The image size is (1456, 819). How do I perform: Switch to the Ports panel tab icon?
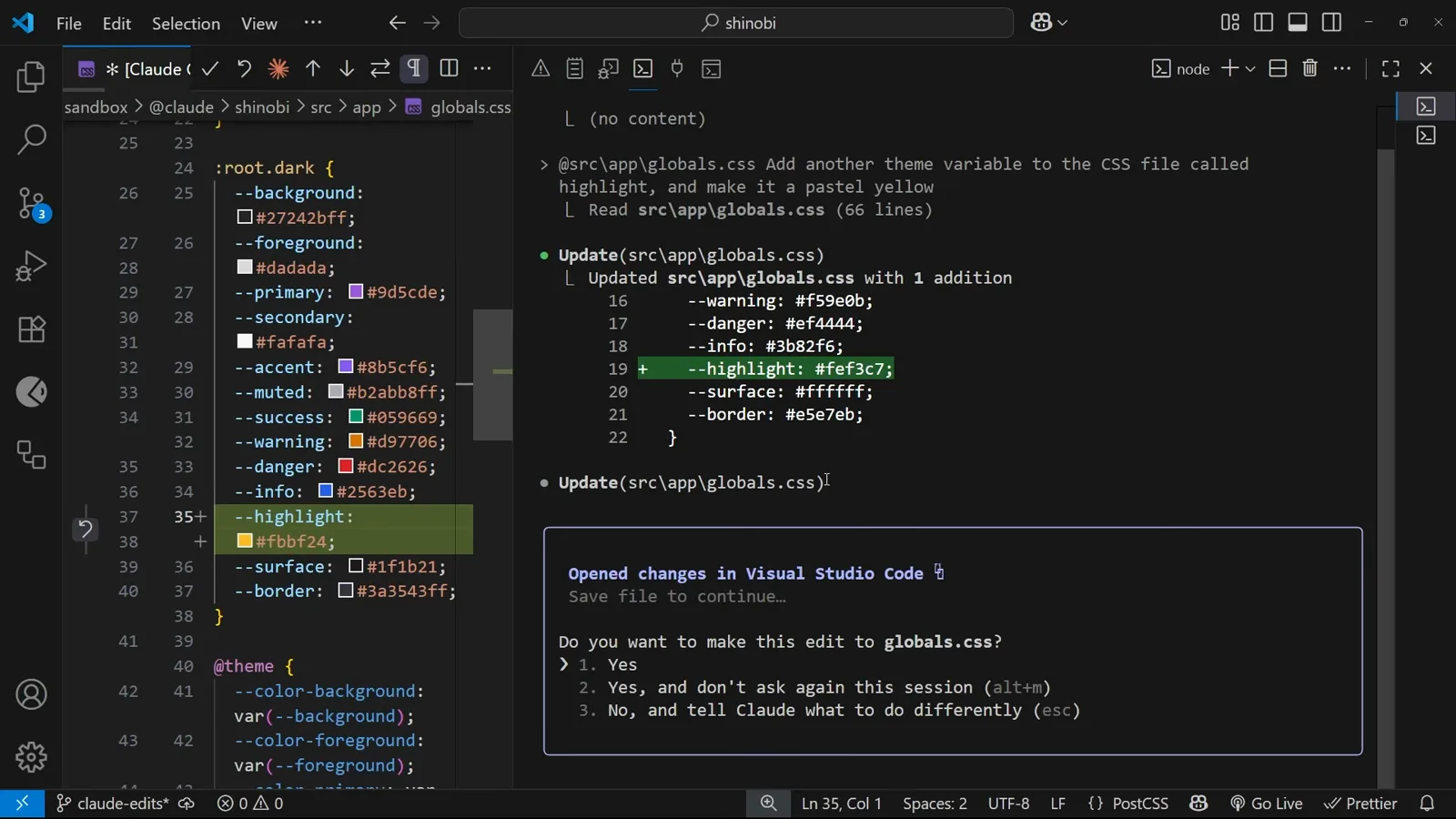677,68
